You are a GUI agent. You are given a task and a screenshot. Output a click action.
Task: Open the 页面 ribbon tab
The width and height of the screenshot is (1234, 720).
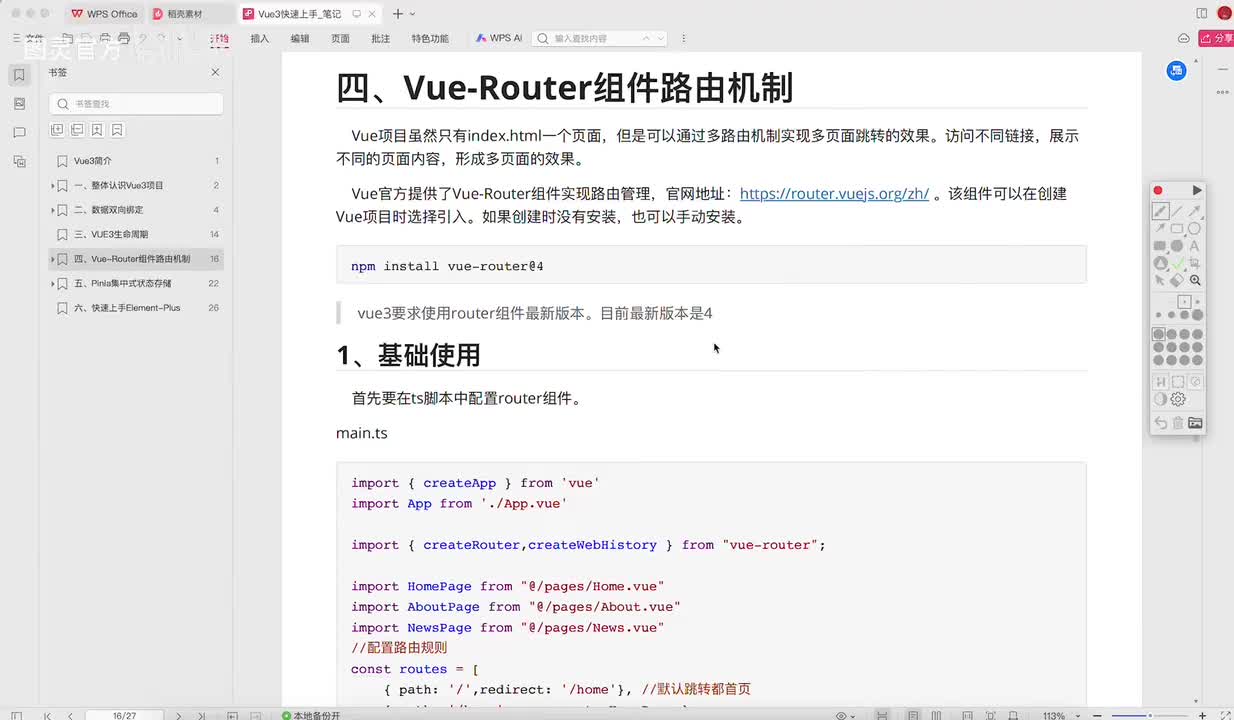pos(340,38)
